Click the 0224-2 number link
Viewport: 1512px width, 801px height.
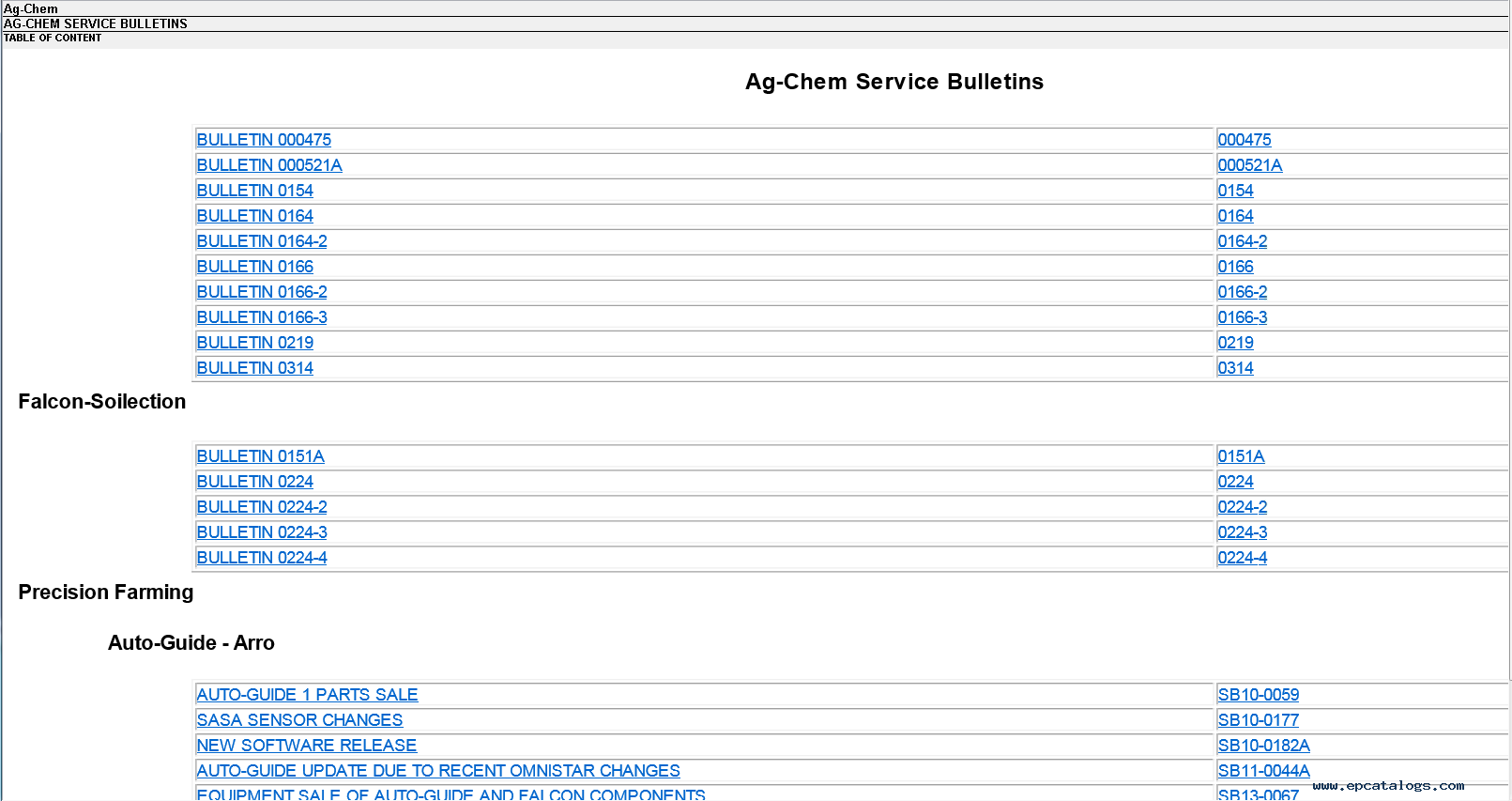tap(1243, 507)
